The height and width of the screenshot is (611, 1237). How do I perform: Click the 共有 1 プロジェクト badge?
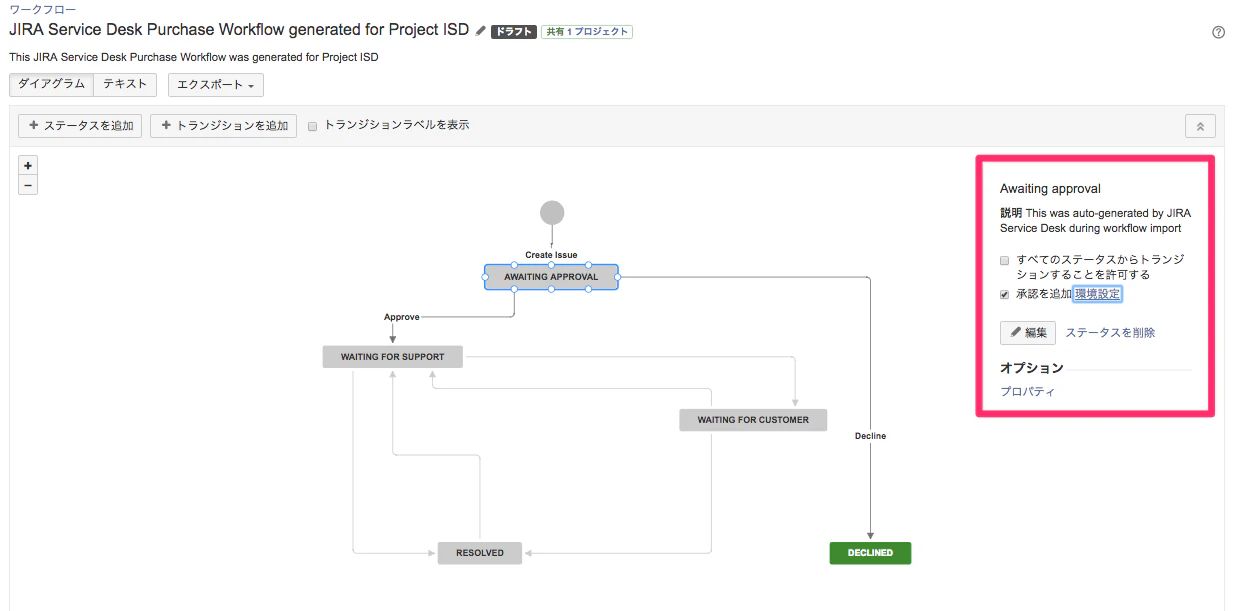[587, 32]
